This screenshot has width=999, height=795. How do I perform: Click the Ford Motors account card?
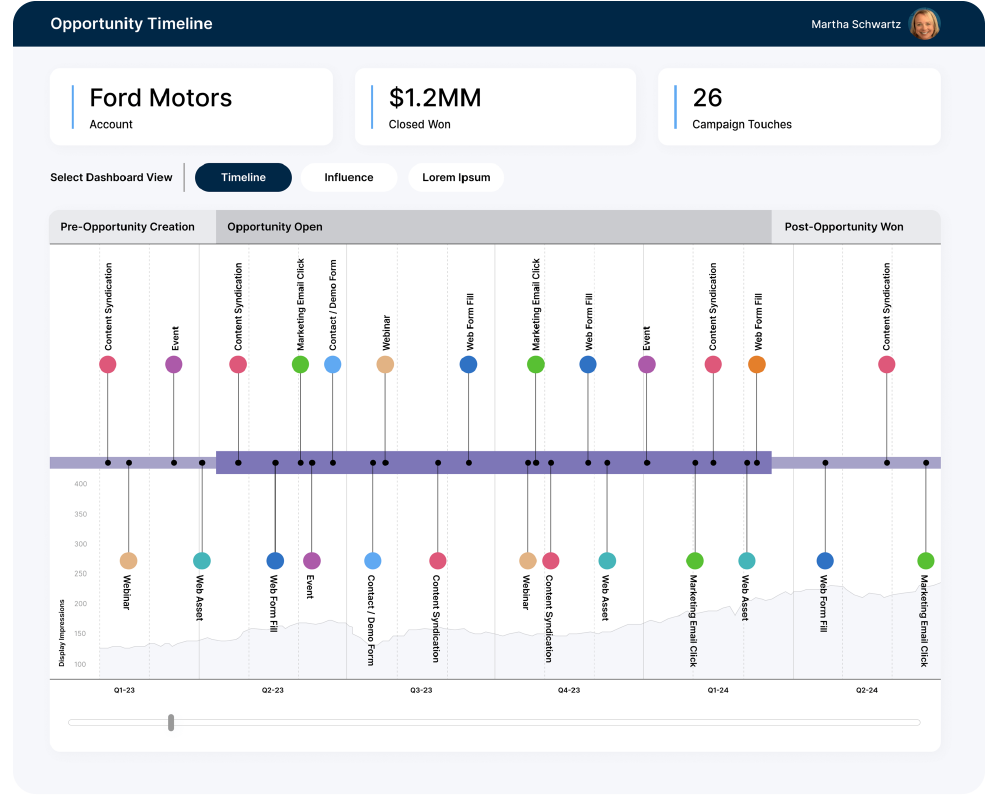coord(191,107)
